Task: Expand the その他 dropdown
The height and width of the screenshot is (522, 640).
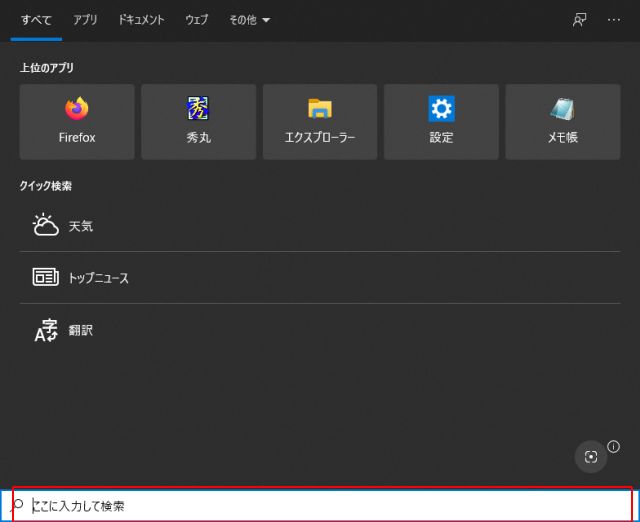Action: [x=250, y=20]
